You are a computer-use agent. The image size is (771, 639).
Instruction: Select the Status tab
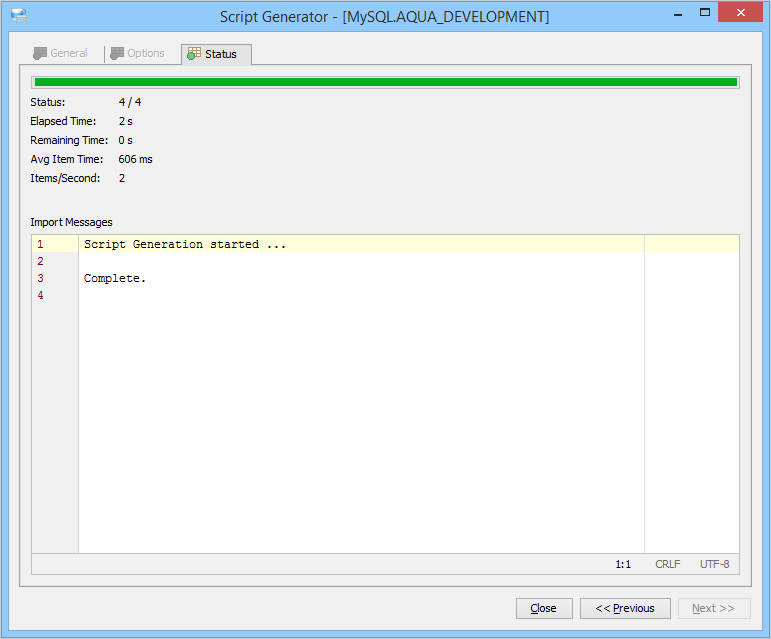pos(216,54)
